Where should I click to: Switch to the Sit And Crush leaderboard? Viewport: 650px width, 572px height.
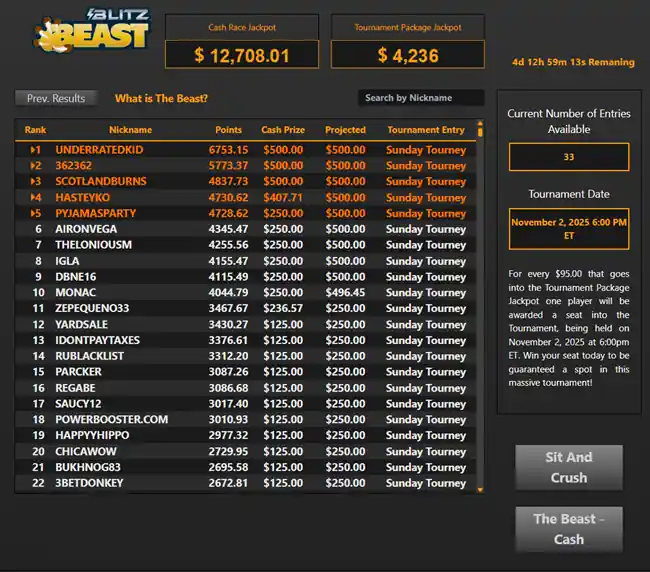pos(568,467)
